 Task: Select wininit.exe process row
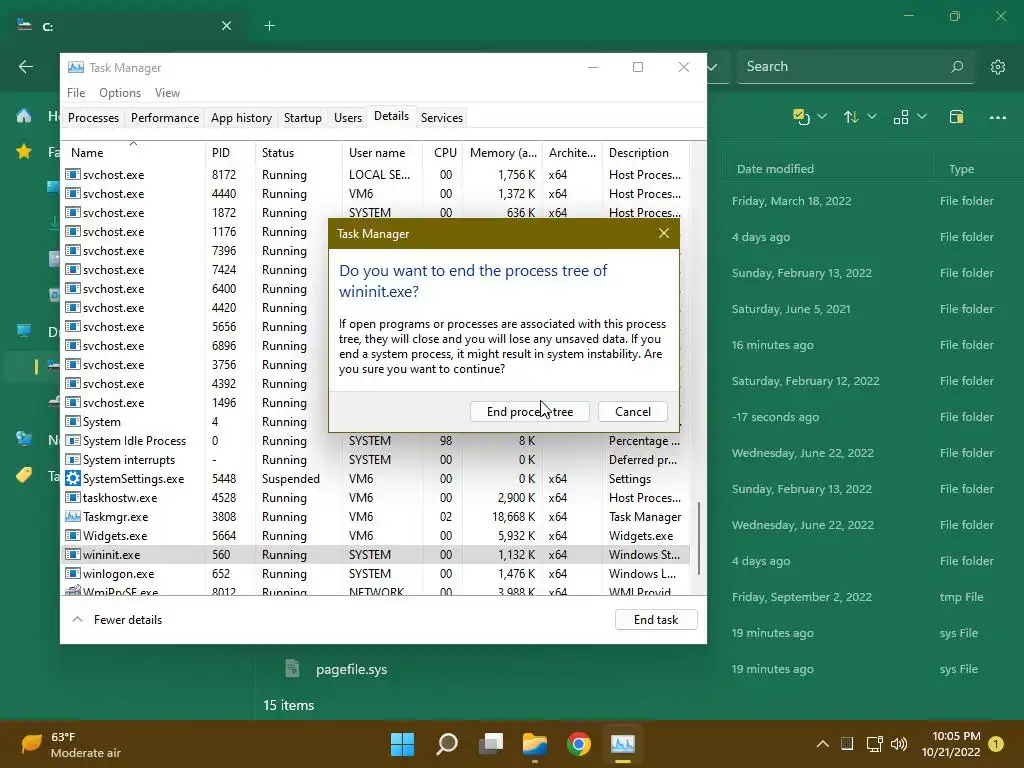pos(376,554)
